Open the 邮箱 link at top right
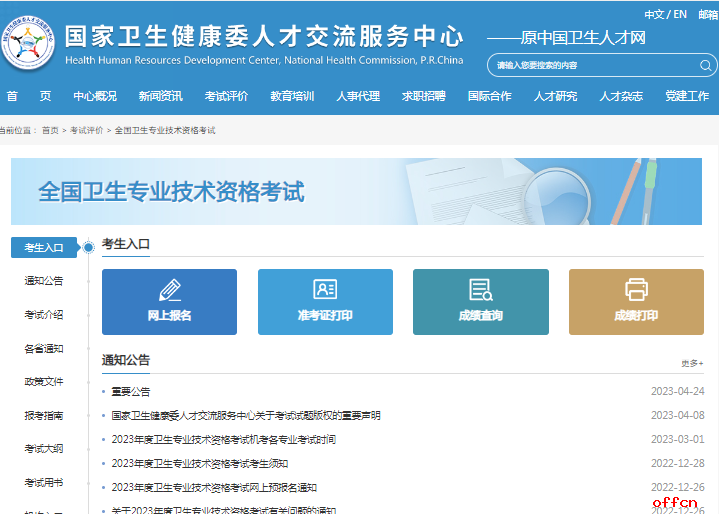This screenshot has height=514, width=719. click(708, 15)
